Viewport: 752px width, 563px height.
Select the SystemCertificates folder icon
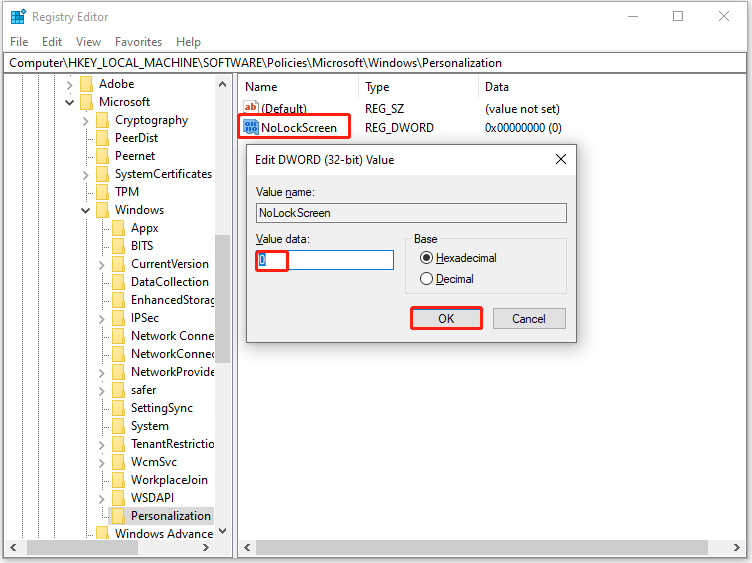102,174
